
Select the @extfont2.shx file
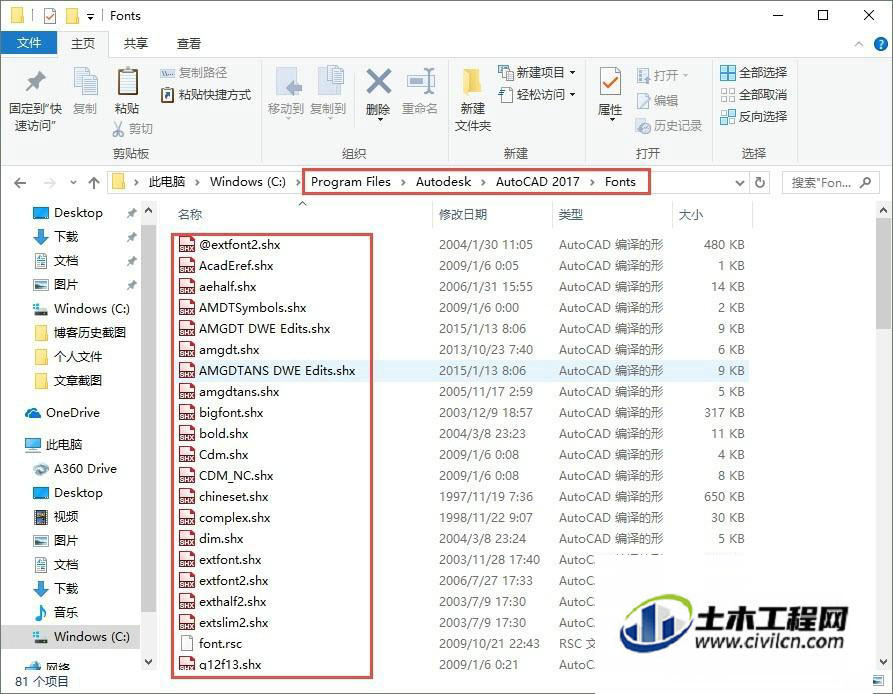click(239, 245)
